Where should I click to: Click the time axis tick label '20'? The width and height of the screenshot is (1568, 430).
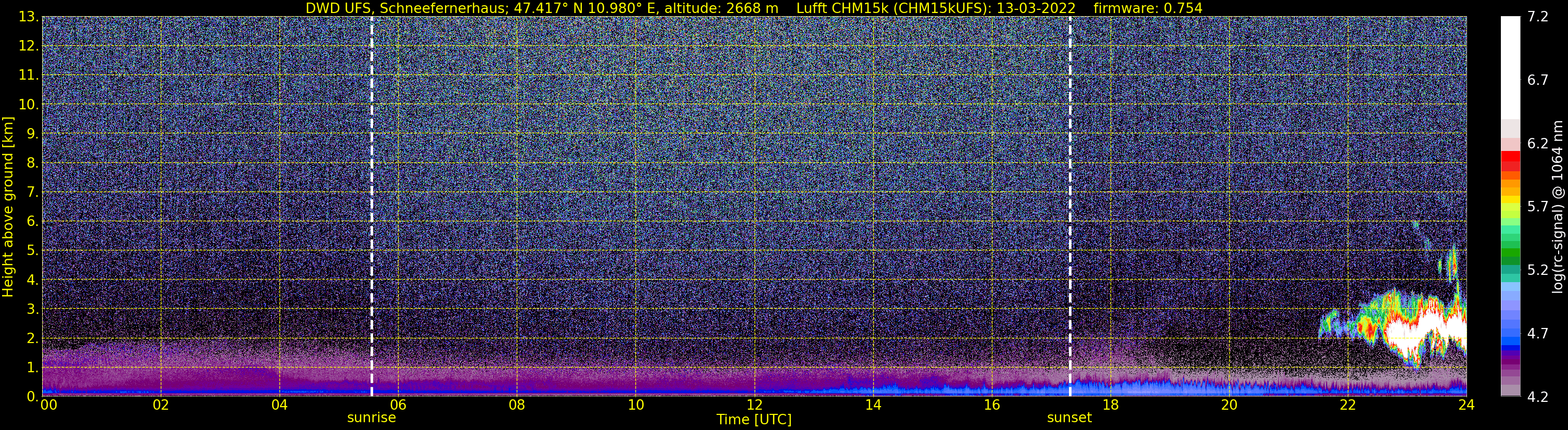[x=1229, y=406]
